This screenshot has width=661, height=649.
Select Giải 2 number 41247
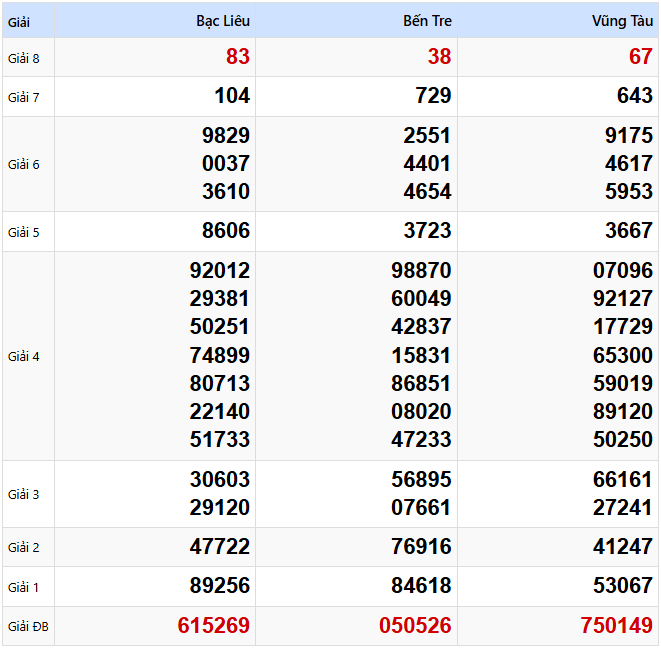(x=622, y=547)
